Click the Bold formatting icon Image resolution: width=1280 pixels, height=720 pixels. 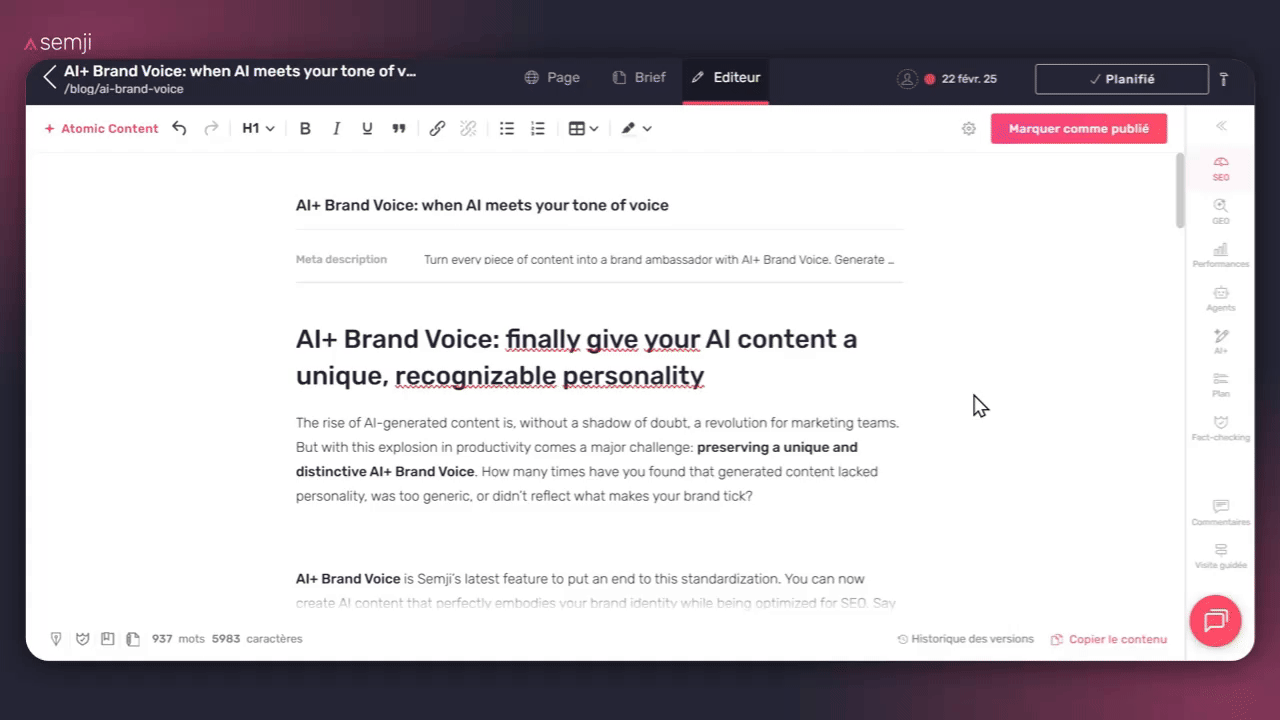click(x=306, y=129)
